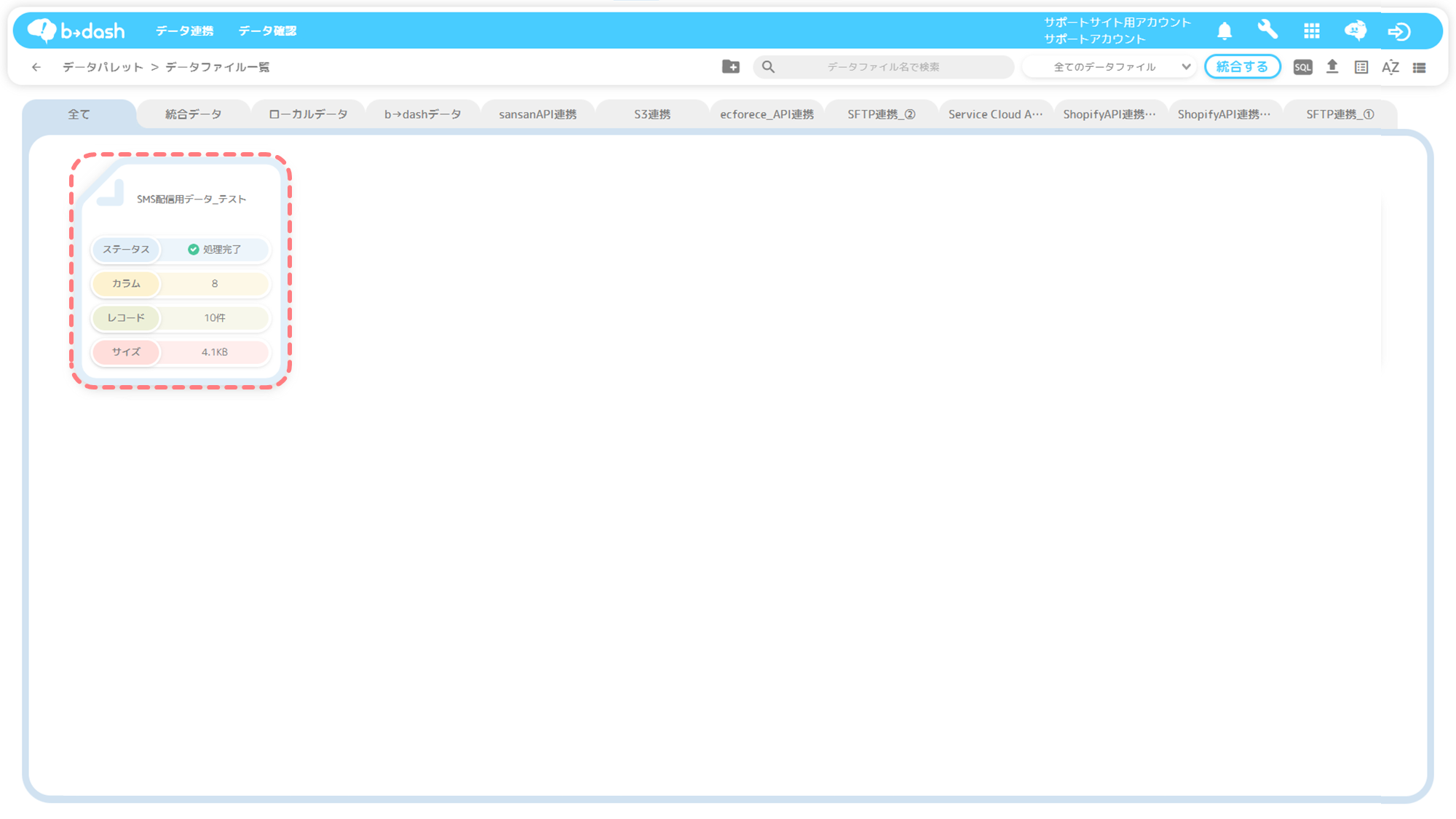Viewport: 1456px width, 819px height.
Task: Click the table view icon
Action: point(1361,67)
